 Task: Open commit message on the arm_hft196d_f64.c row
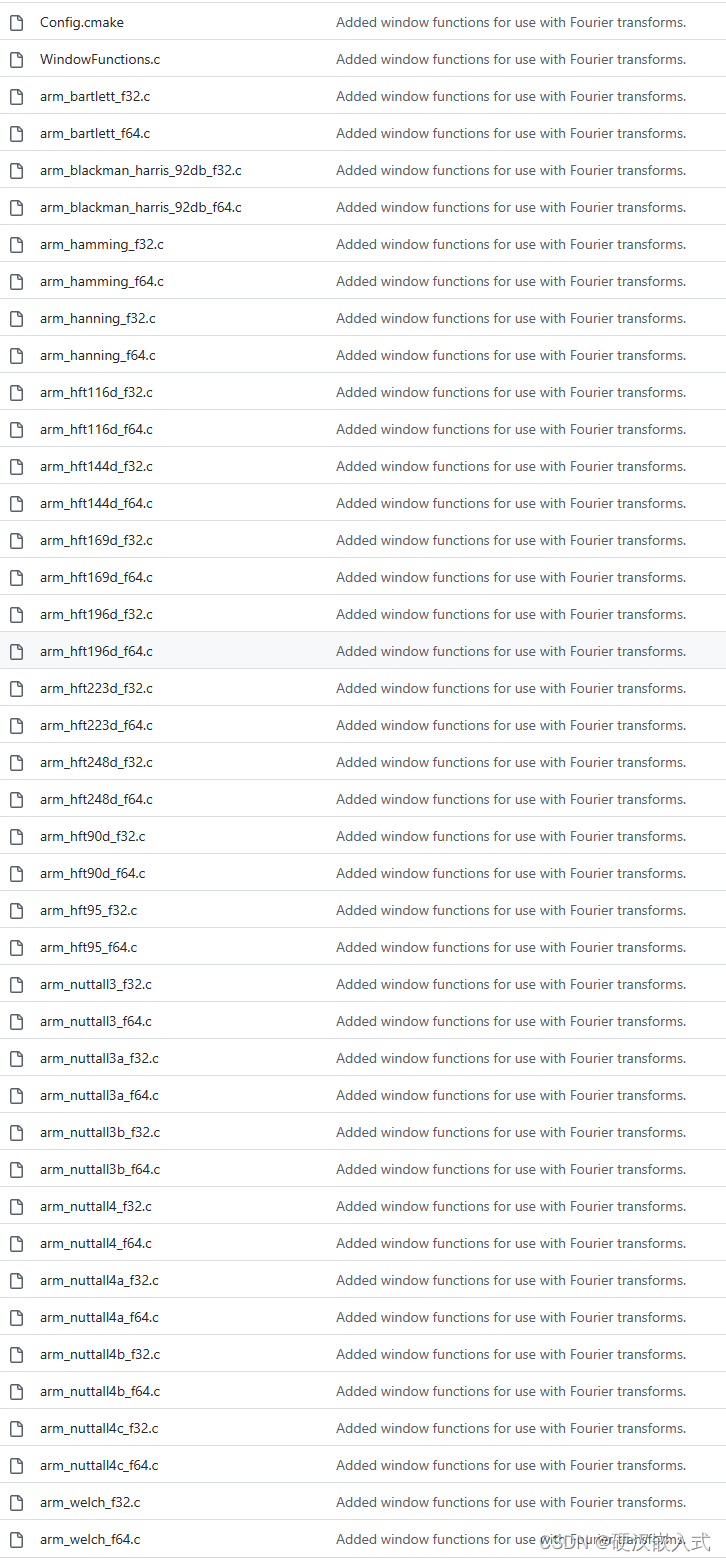pyautogui.click(x=511, y=651)
